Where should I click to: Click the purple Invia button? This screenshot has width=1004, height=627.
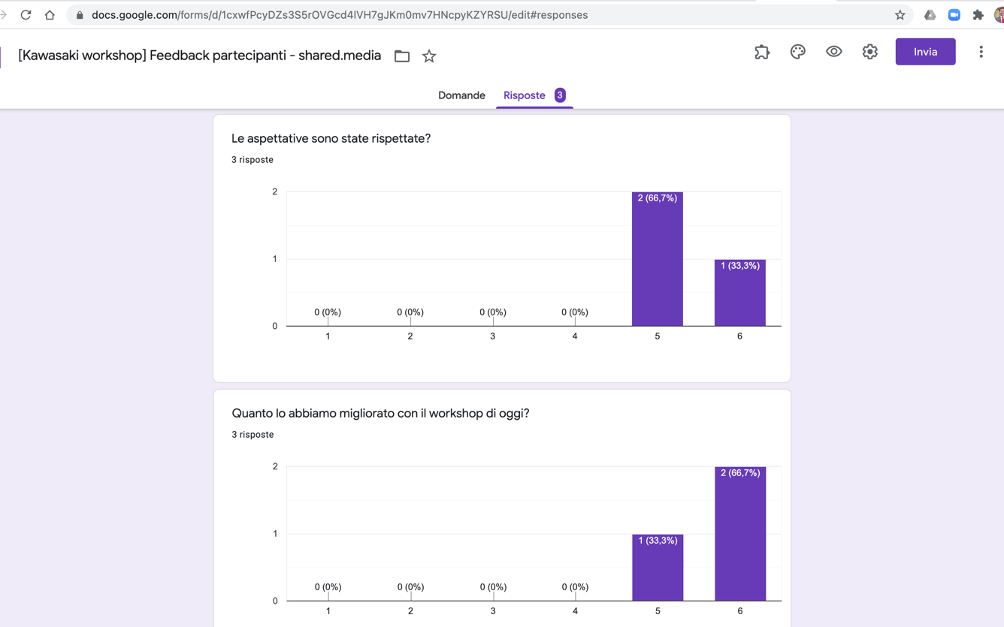pyautogui.click(x=925, y=52)
